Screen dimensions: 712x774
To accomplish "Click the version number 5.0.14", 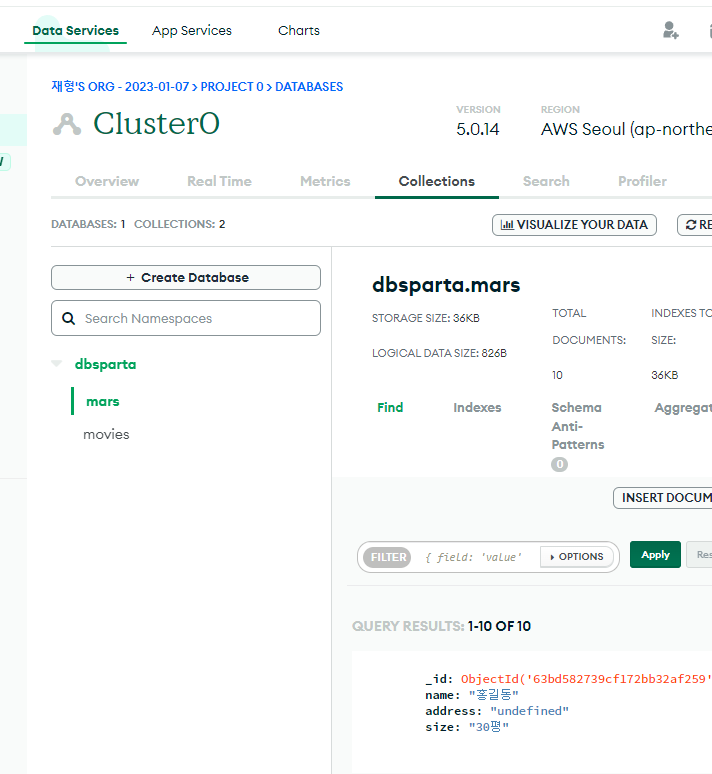I will pos(477,129).
